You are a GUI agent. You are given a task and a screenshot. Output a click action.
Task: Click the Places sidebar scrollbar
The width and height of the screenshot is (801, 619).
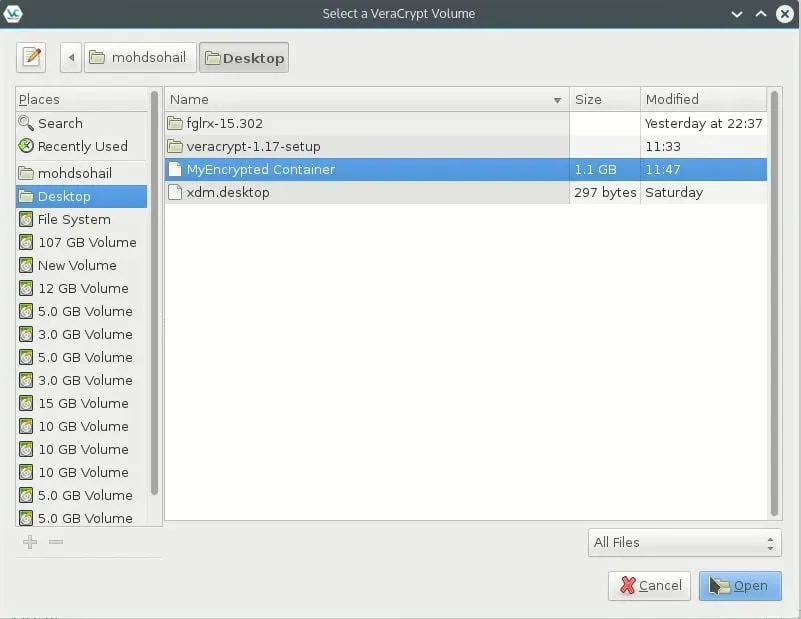154,293
